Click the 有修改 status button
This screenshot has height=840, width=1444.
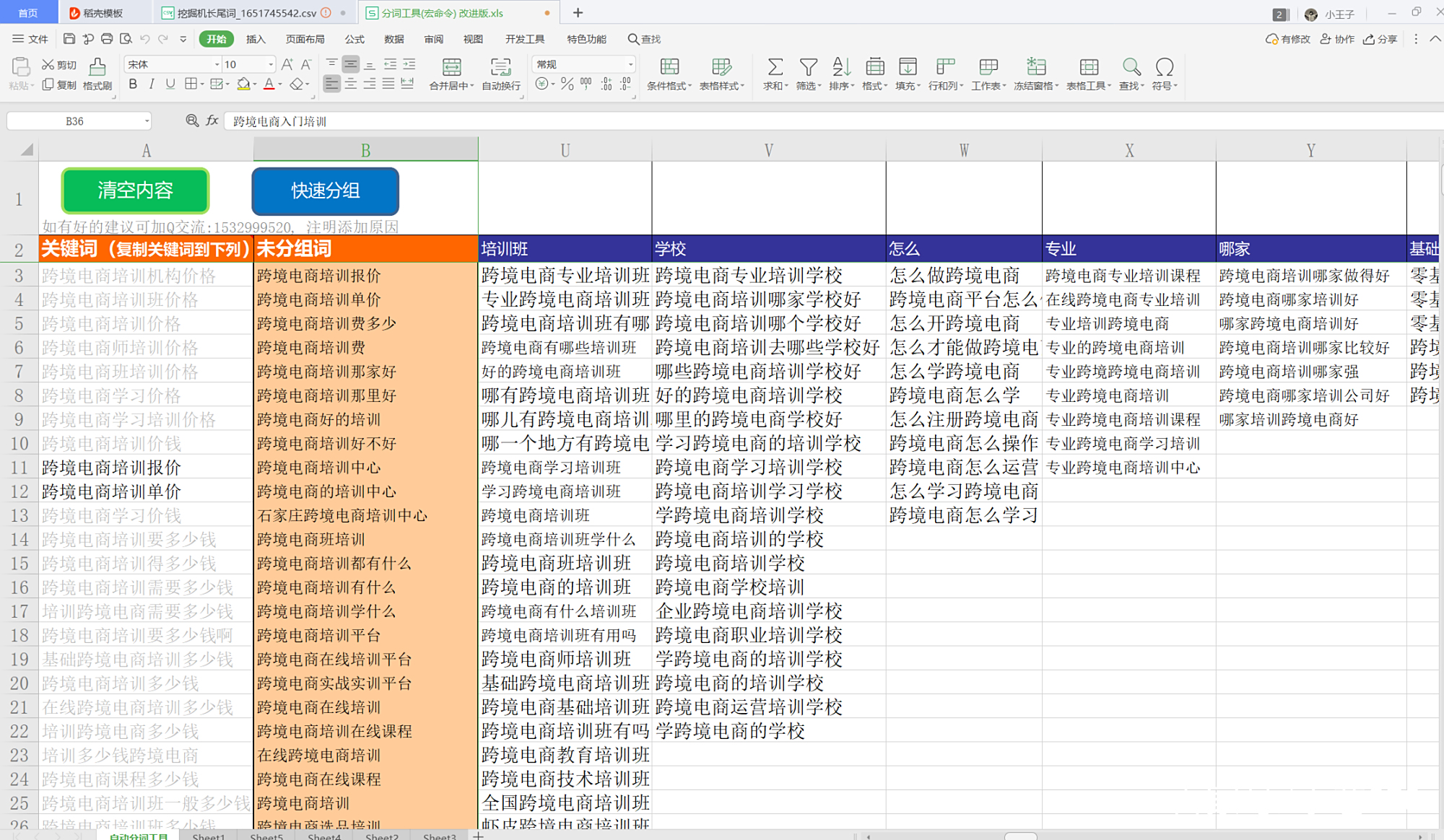[x=1288, y=39]
